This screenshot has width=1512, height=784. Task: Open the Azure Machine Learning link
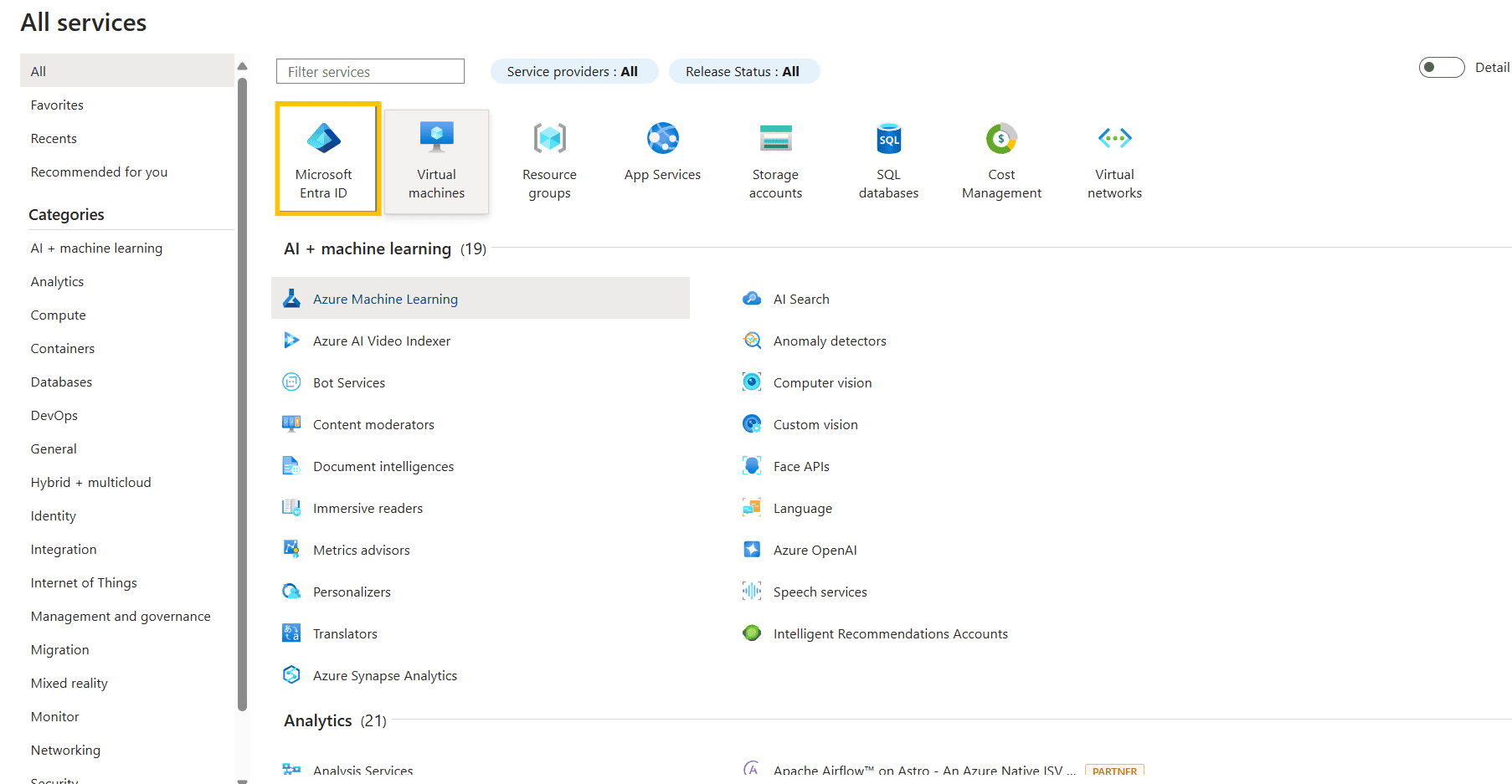385,299
